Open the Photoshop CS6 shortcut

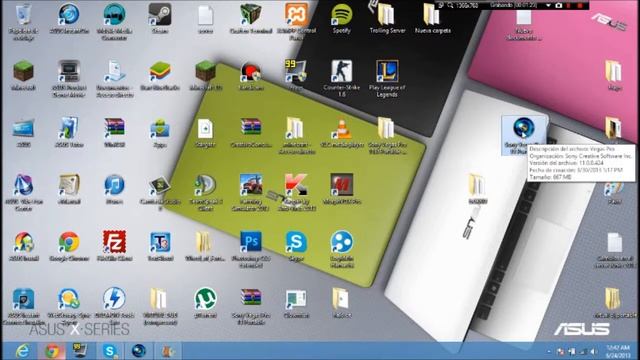251,242
